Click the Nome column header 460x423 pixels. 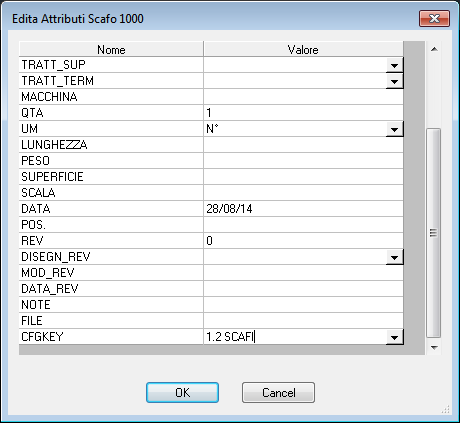tap(111, 49)
